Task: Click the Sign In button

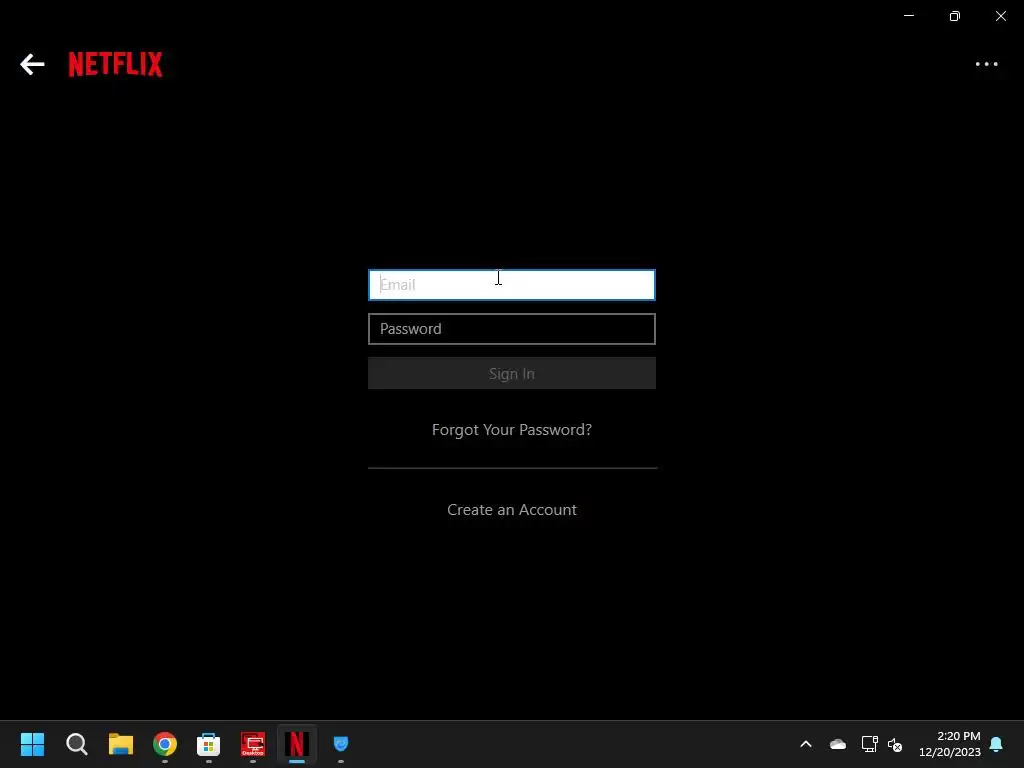Action: click(x=511, y=373)
